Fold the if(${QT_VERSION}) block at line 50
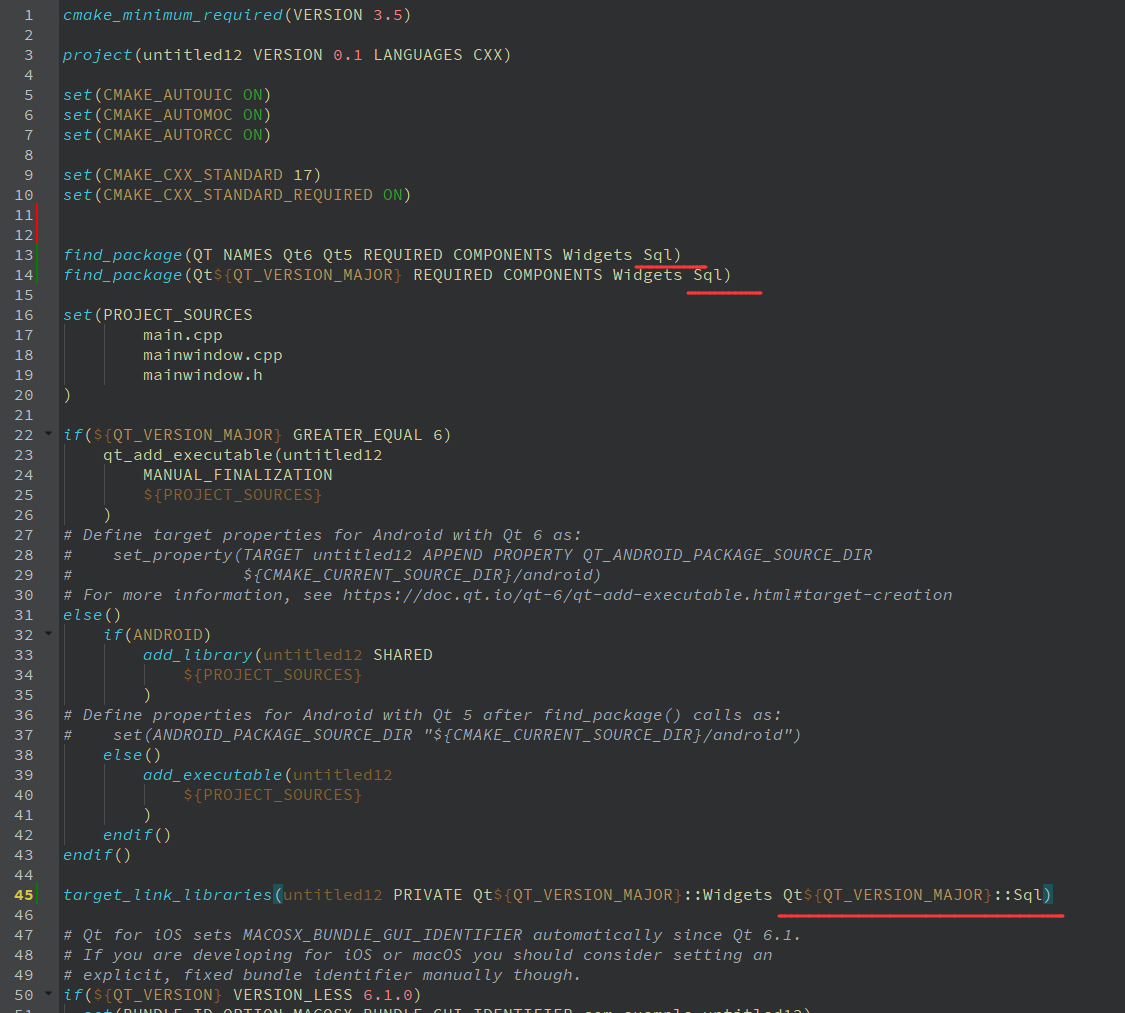The image size is (1125, 1013). click(x=46, y=994)
